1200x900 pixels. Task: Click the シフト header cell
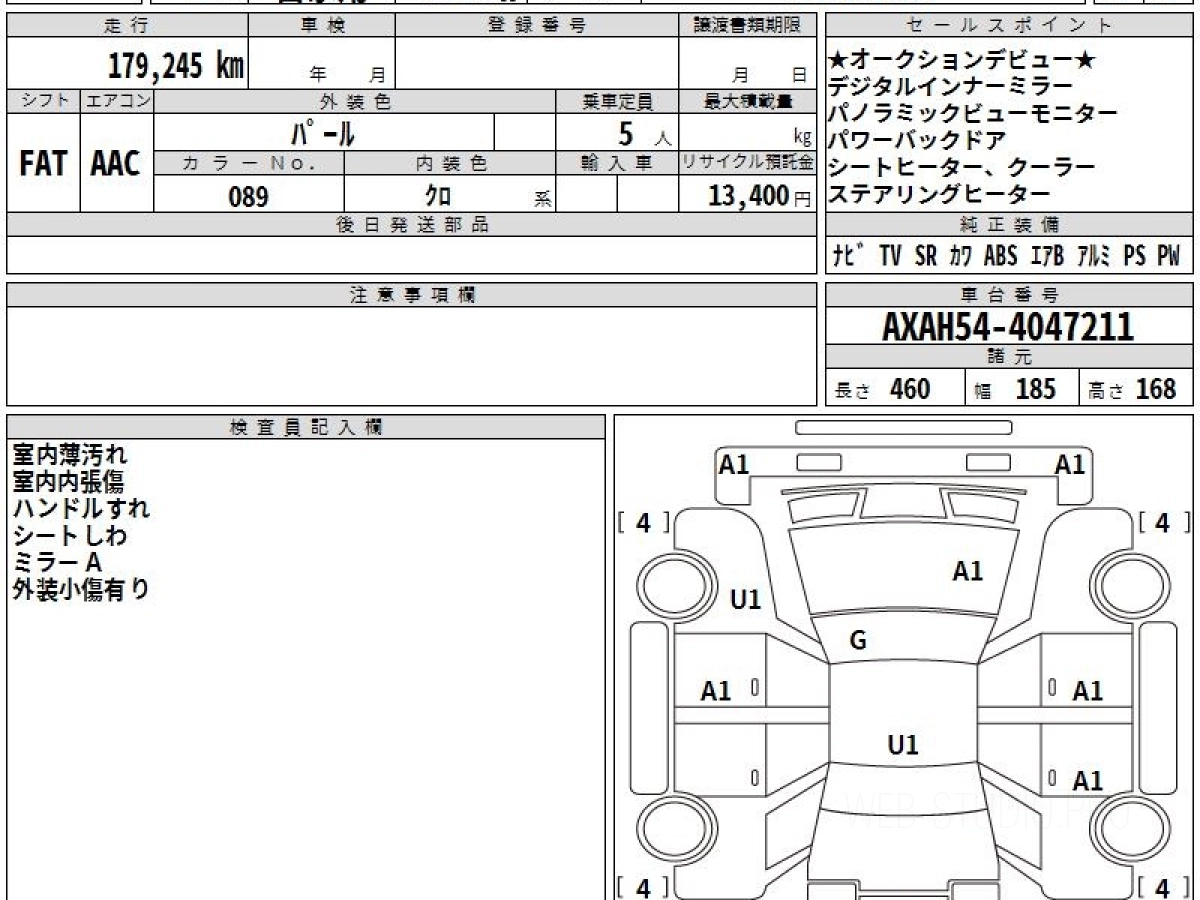(x=43, y=101)
